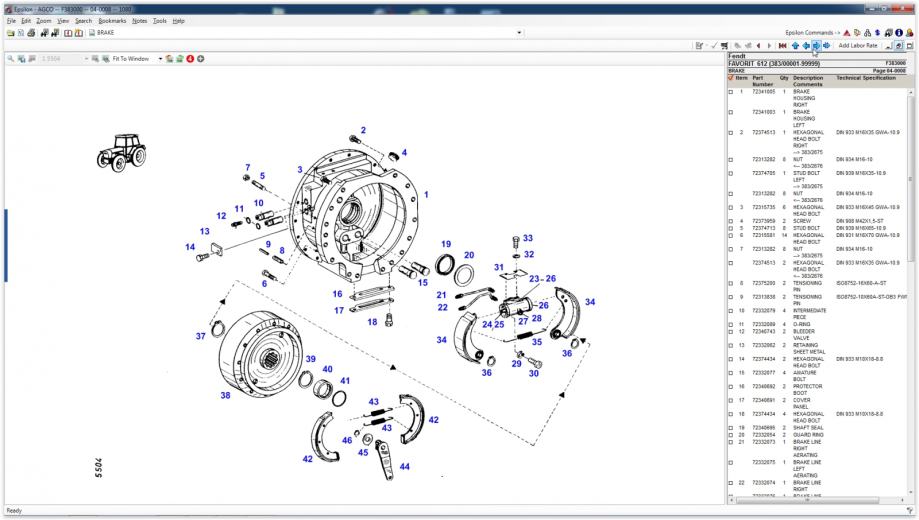Click the blue double-headed arrow icon
This screenshot has height=520, width=919.
pyautogui.click(x=826, y=46)
